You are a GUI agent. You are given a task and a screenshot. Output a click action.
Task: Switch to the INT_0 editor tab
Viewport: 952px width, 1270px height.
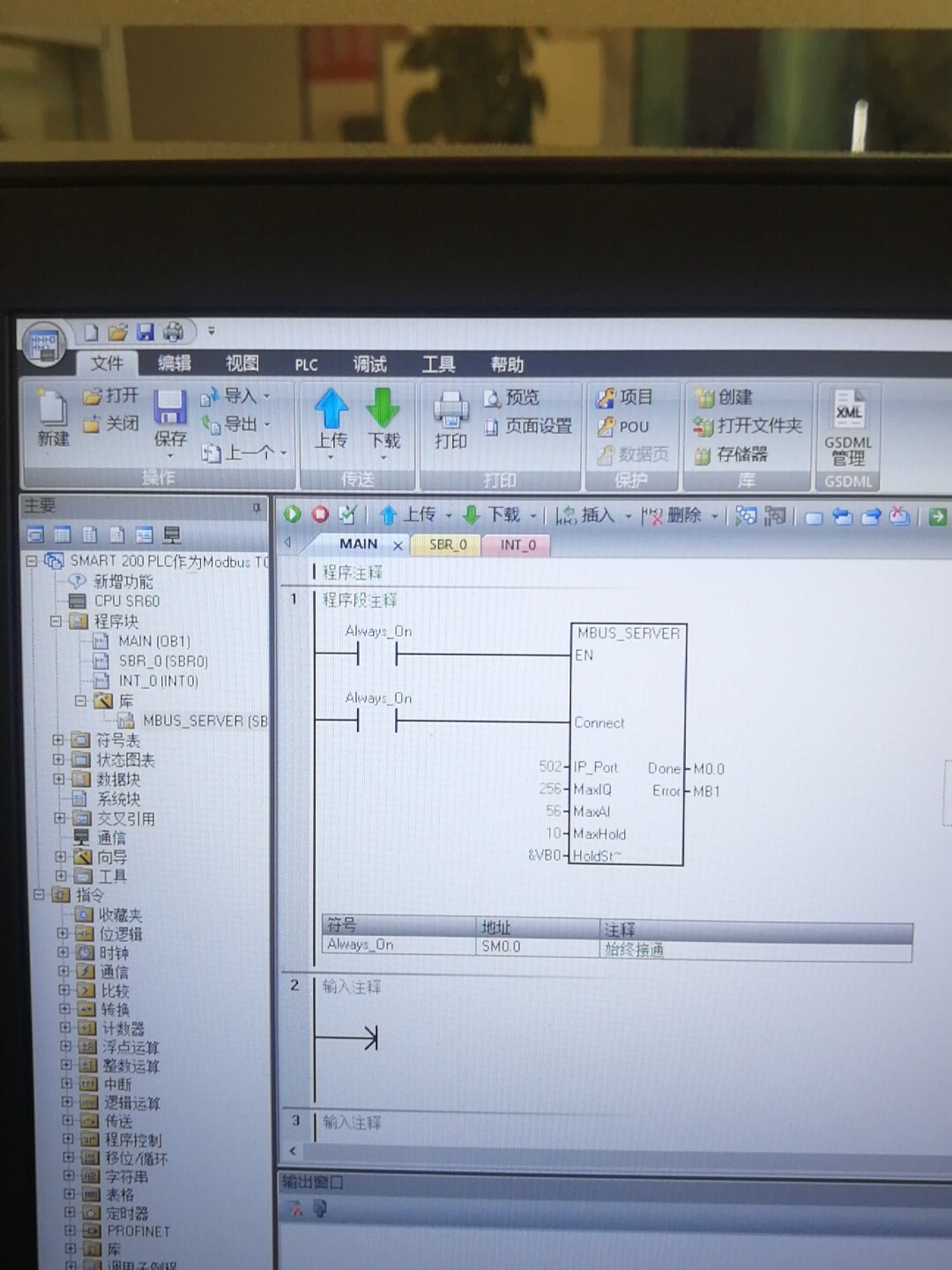coord(518,545)
